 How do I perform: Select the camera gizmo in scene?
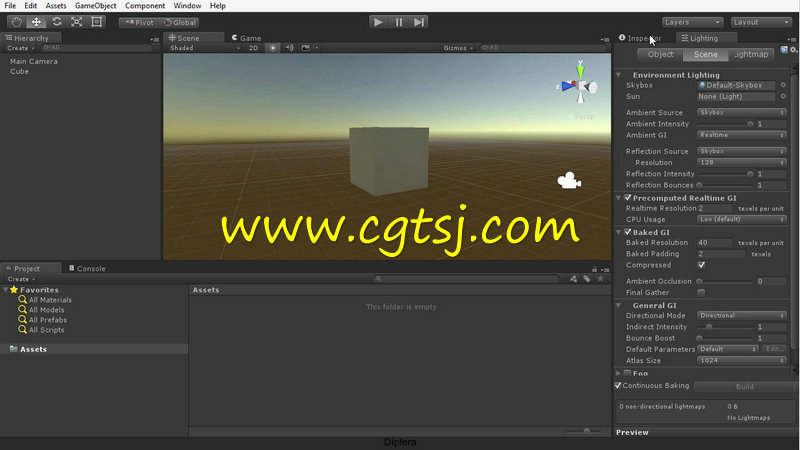(569, 181)
